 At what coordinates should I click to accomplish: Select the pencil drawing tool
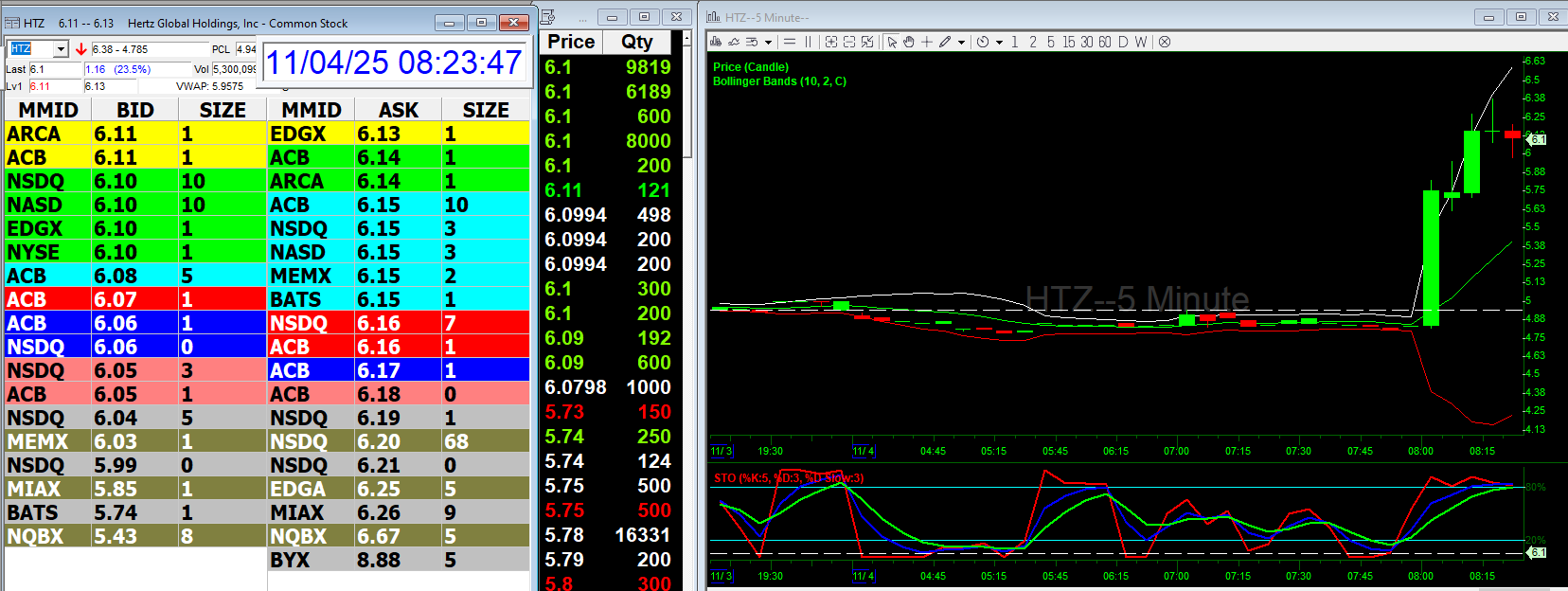click(x=945, y=42)
